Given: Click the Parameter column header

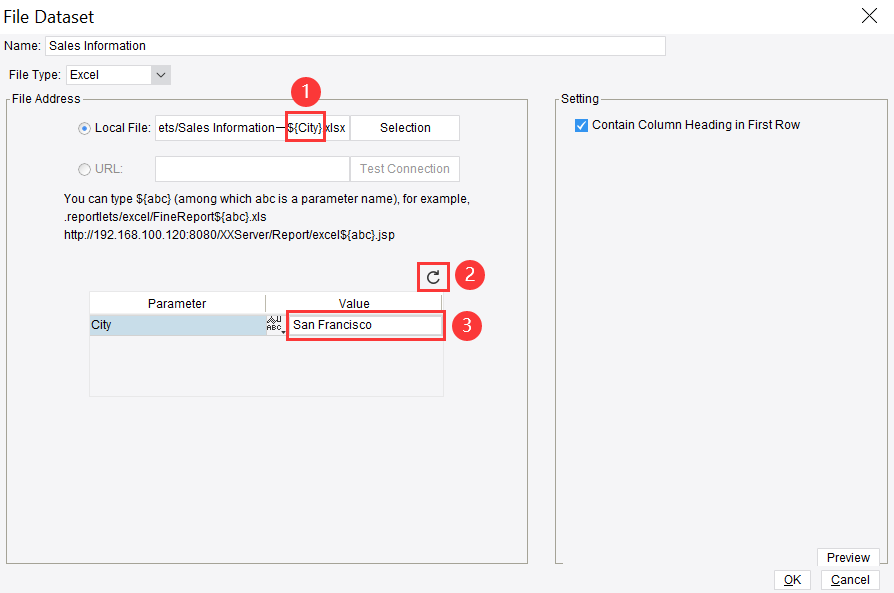Looking at the screenshot, I should pyautogui.click(x=177, y=302).
